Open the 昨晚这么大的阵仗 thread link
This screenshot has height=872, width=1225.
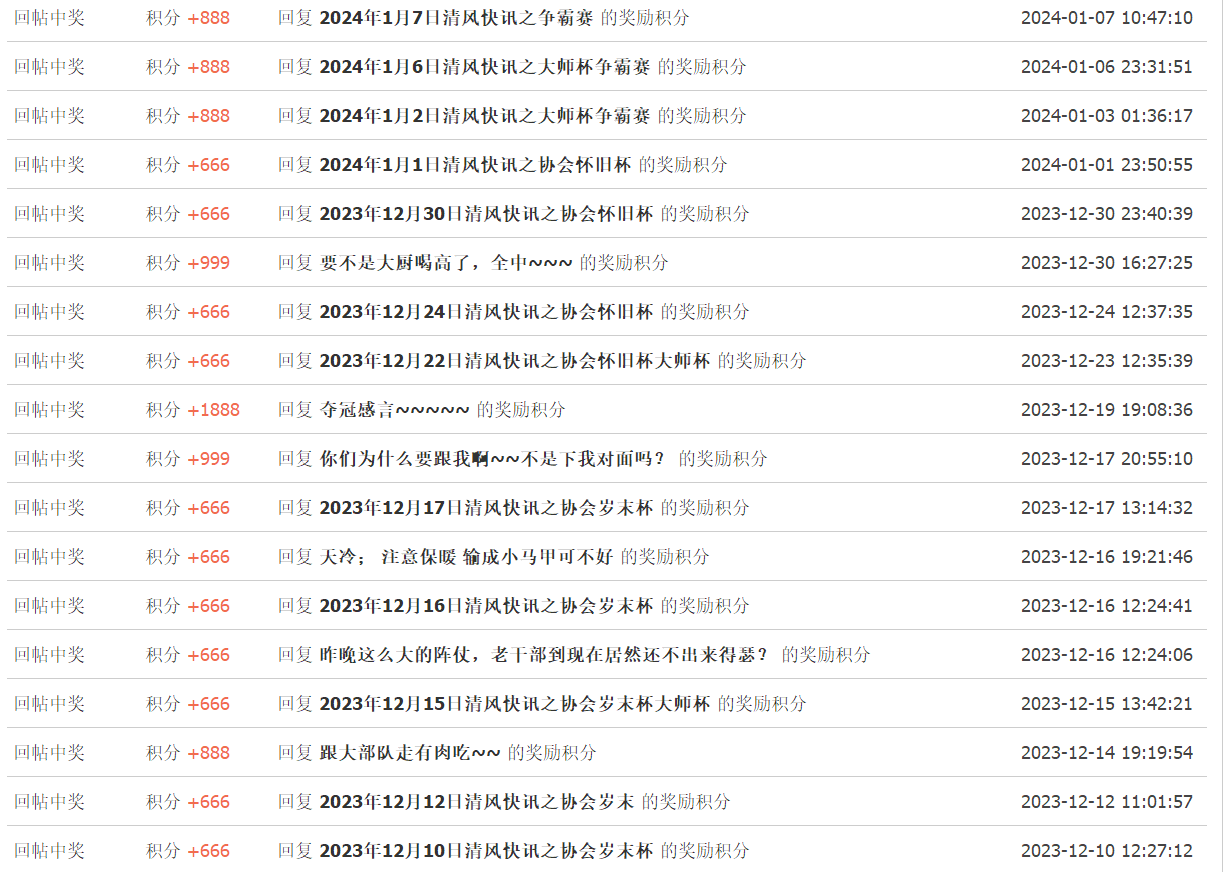click(546, 655)
